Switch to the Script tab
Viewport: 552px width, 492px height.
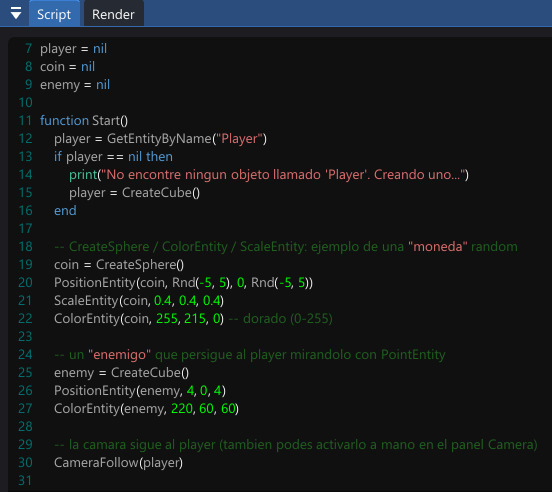click(x=54, y=14)
